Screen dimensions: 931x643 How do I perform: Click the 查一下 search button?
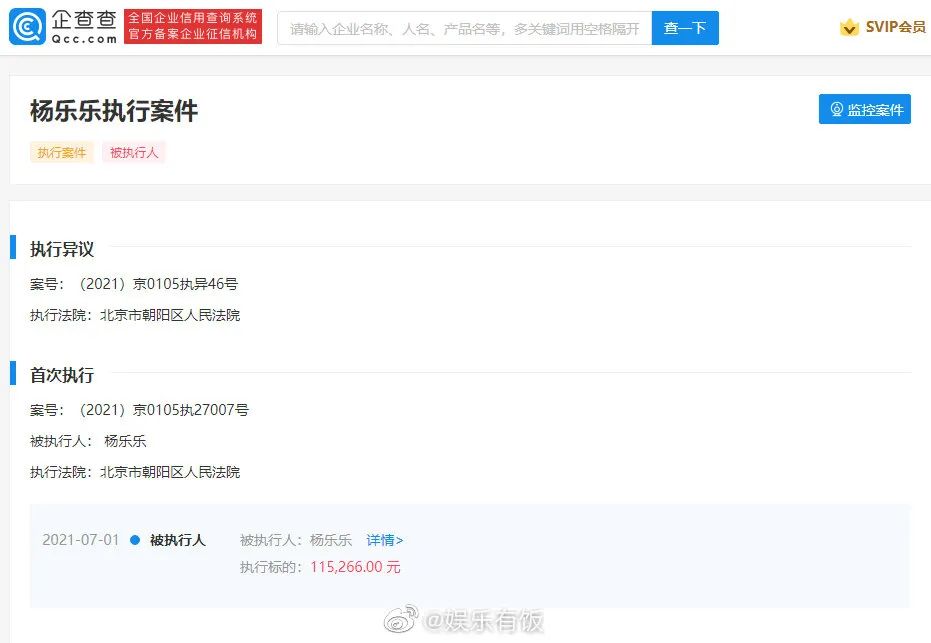tap(685, 28)
